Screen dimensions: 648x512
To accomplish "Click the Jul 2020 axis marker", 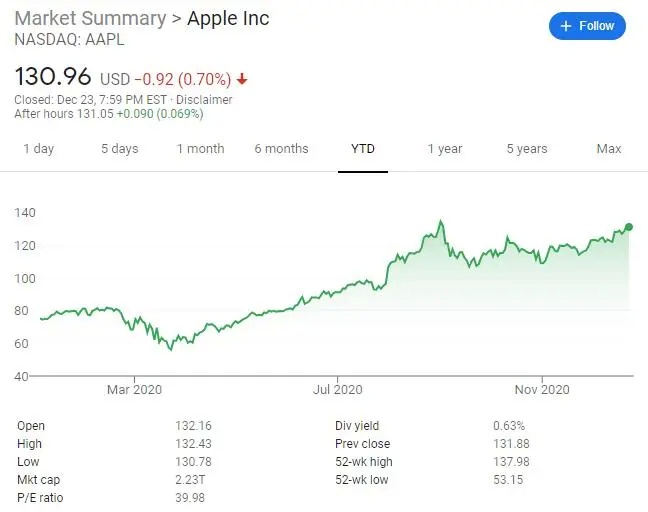I will click(338, 389).
